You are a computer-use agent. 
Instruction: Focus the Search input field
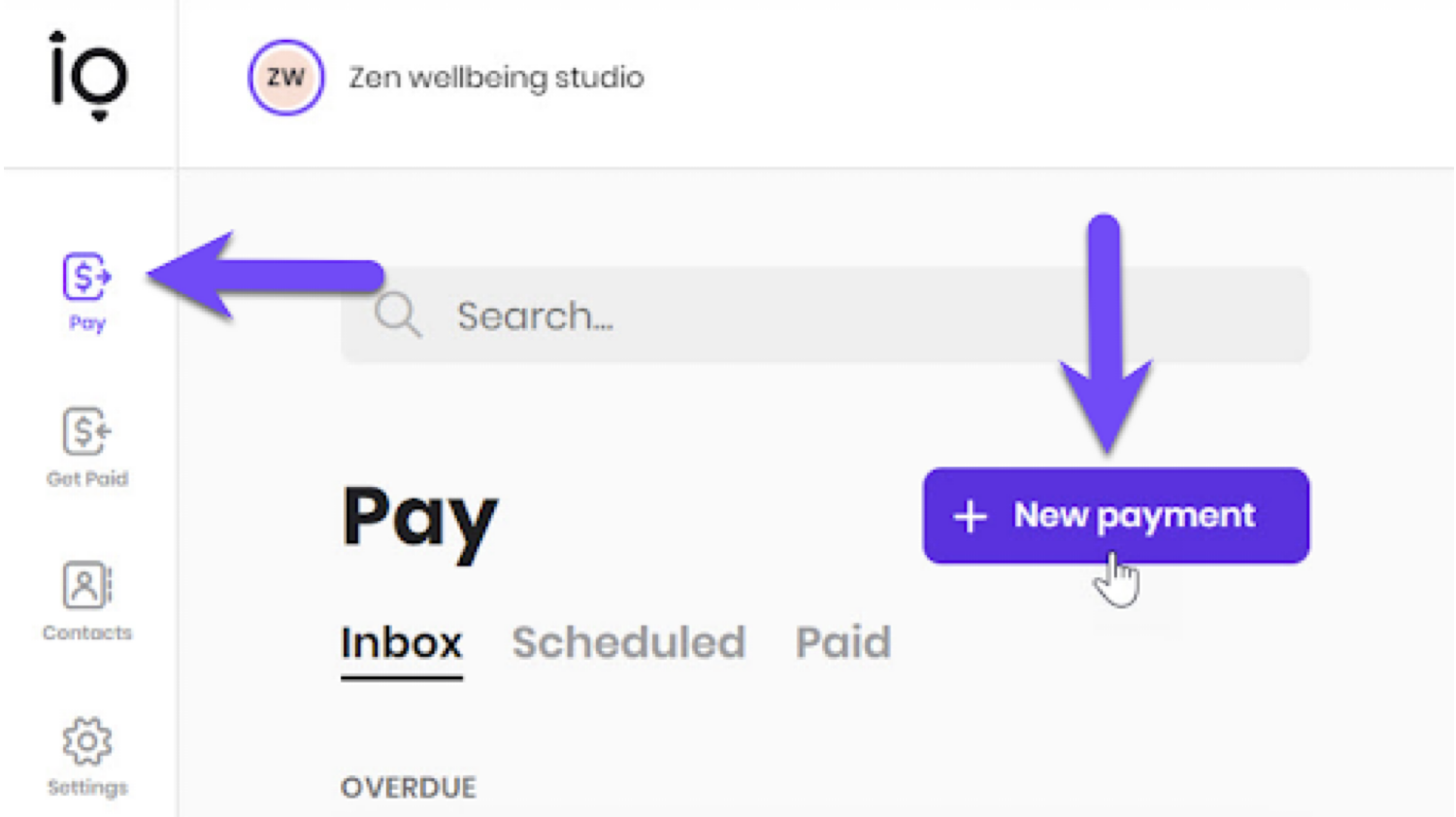pyautogui.click(x=825, y=315)
